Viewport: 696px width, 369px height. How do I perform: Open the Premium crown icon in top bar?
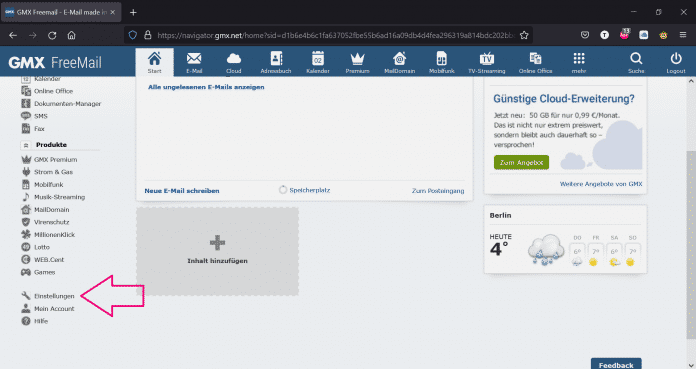tap(357, 62)
